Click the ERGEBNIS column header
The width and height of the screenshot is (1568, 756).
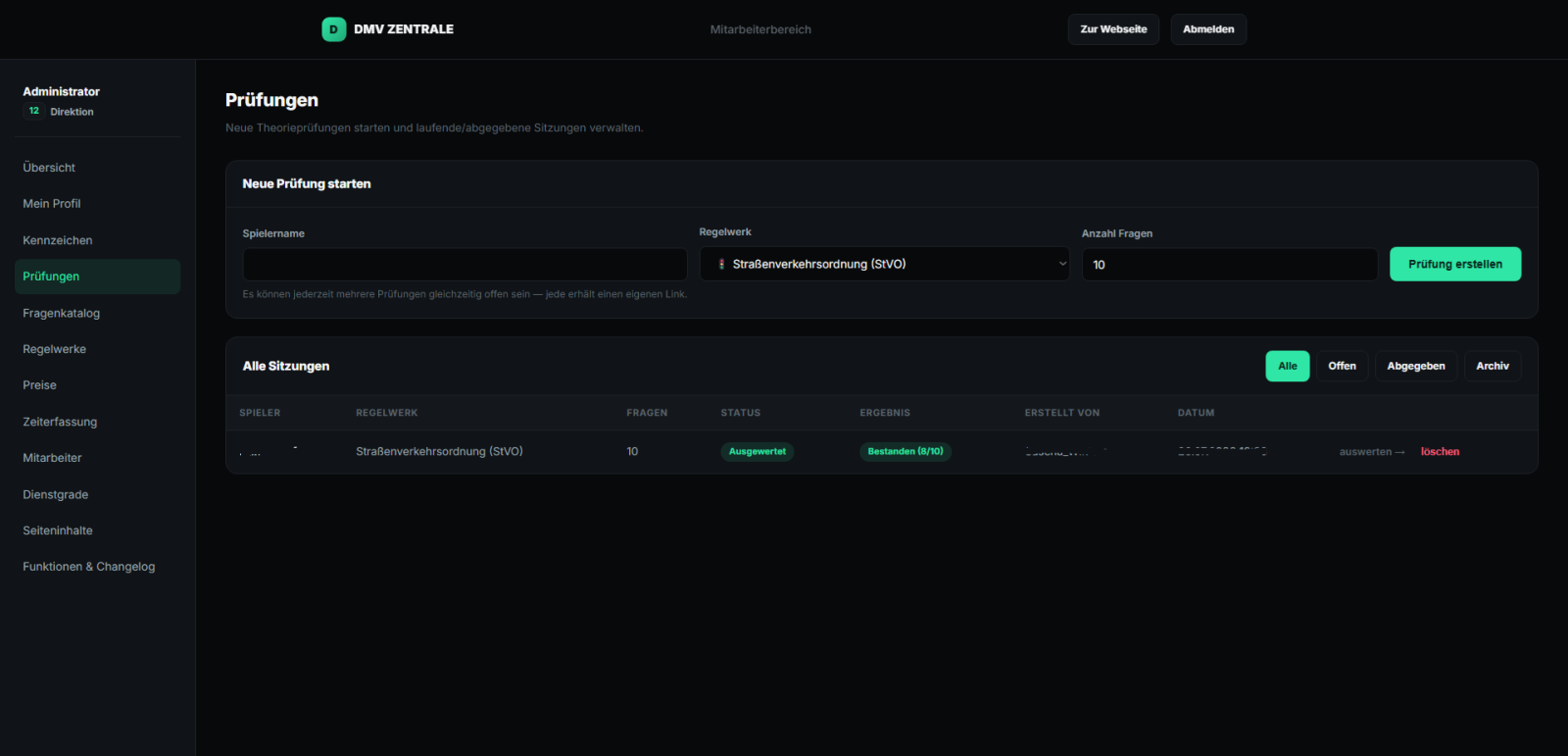885,413
